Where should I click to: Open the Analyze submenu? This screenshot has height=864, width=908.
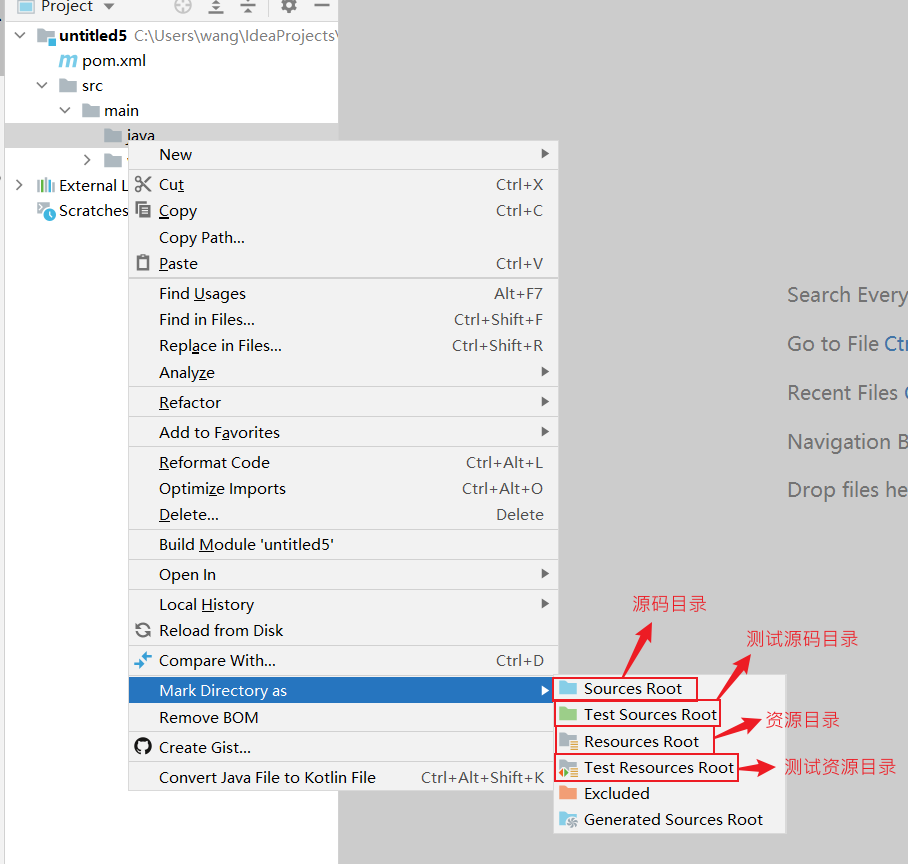coord(343,372)
